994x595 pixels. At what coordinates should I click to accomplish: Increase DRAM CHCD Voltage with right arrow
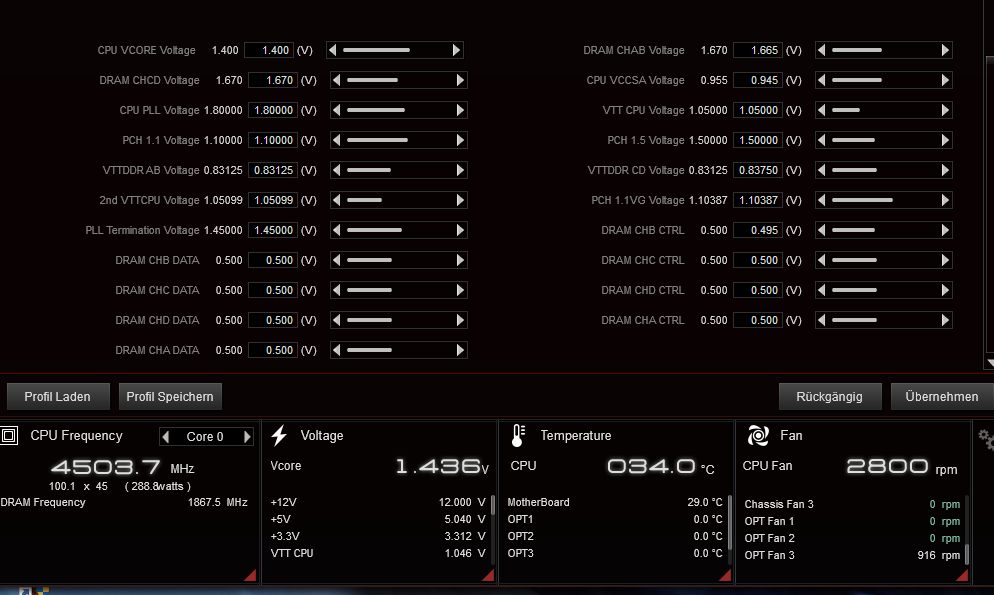(460, 80)
